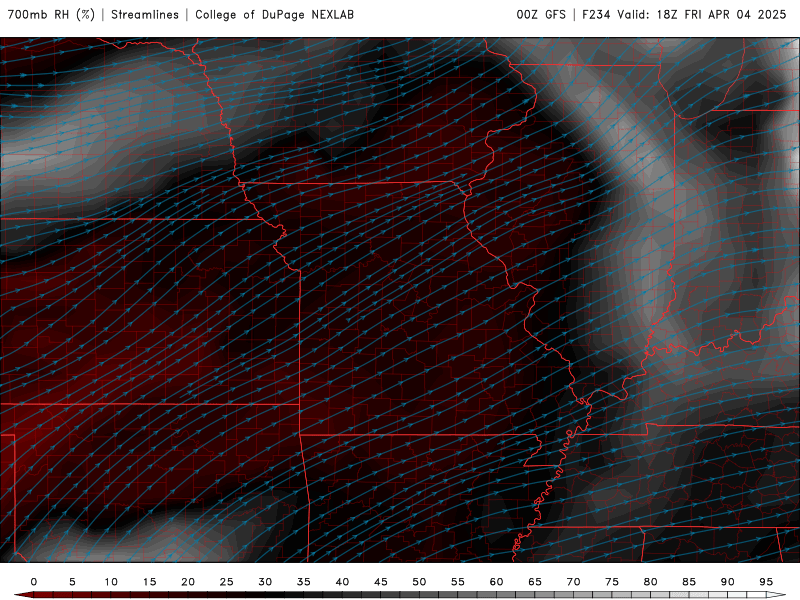The width and height of the screenshot is (800, 600).
Task: Click the "60" colorbar label
Action: (496, 582)
